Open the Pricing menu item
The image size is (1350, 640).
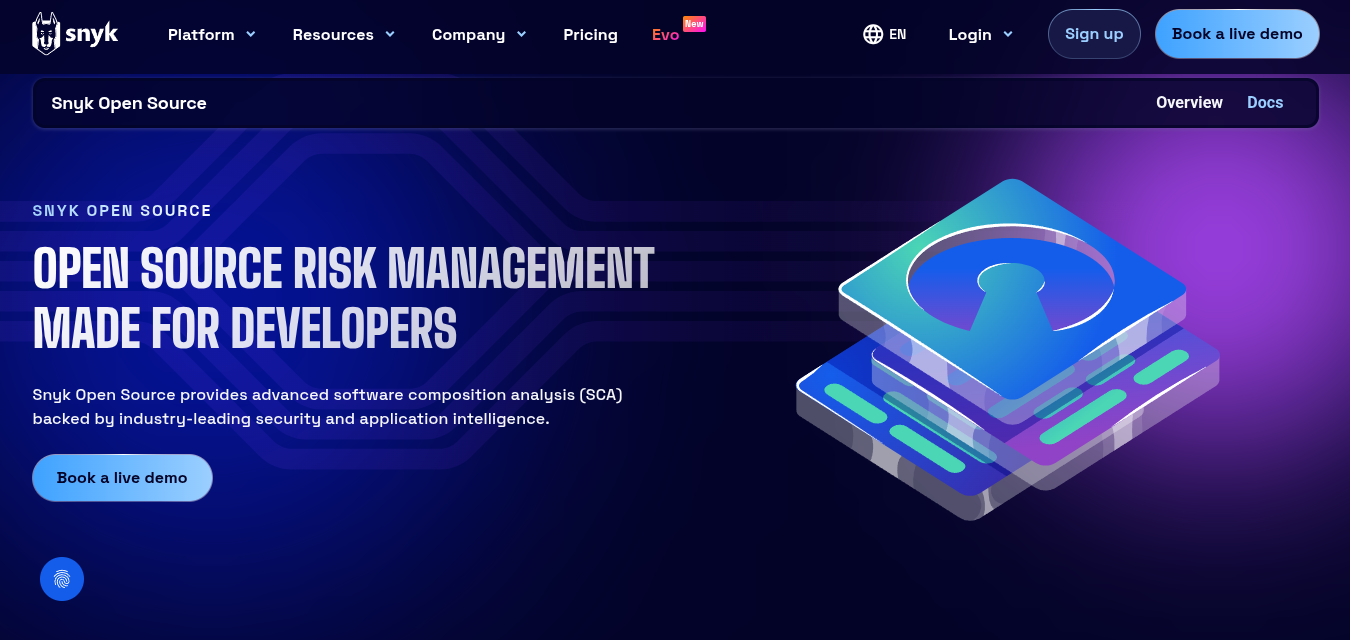coord(590,34)
